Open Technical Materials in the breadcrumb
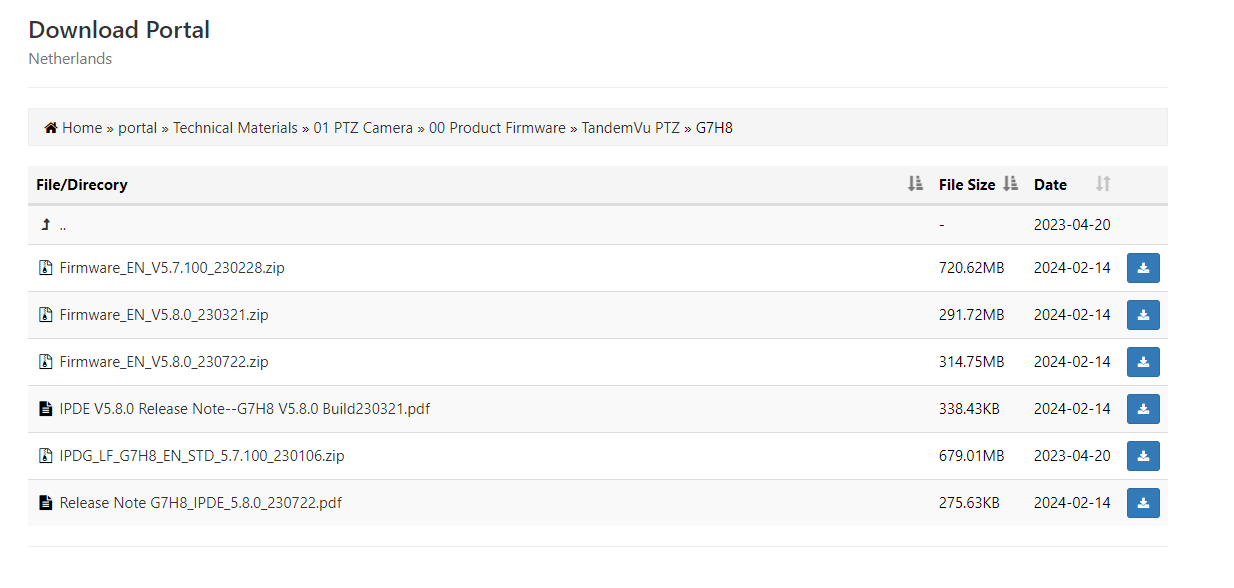Image resolution: width=1234 pixels, height=588 pixels. (x=235, y=128)
